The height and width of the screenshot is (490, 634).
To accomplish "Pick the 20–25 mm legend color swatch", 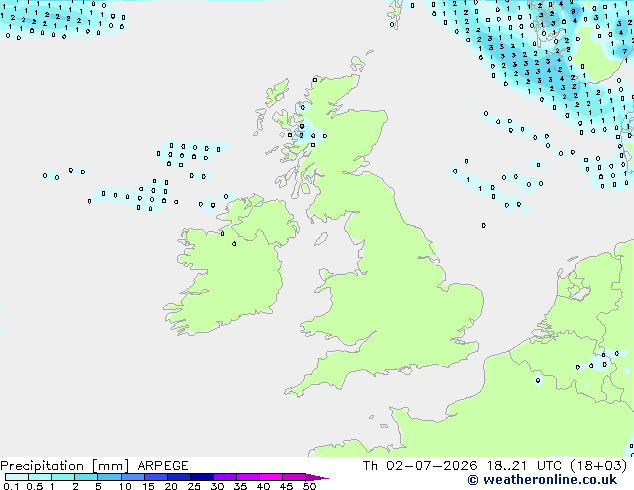I will (x=178, y=477).
